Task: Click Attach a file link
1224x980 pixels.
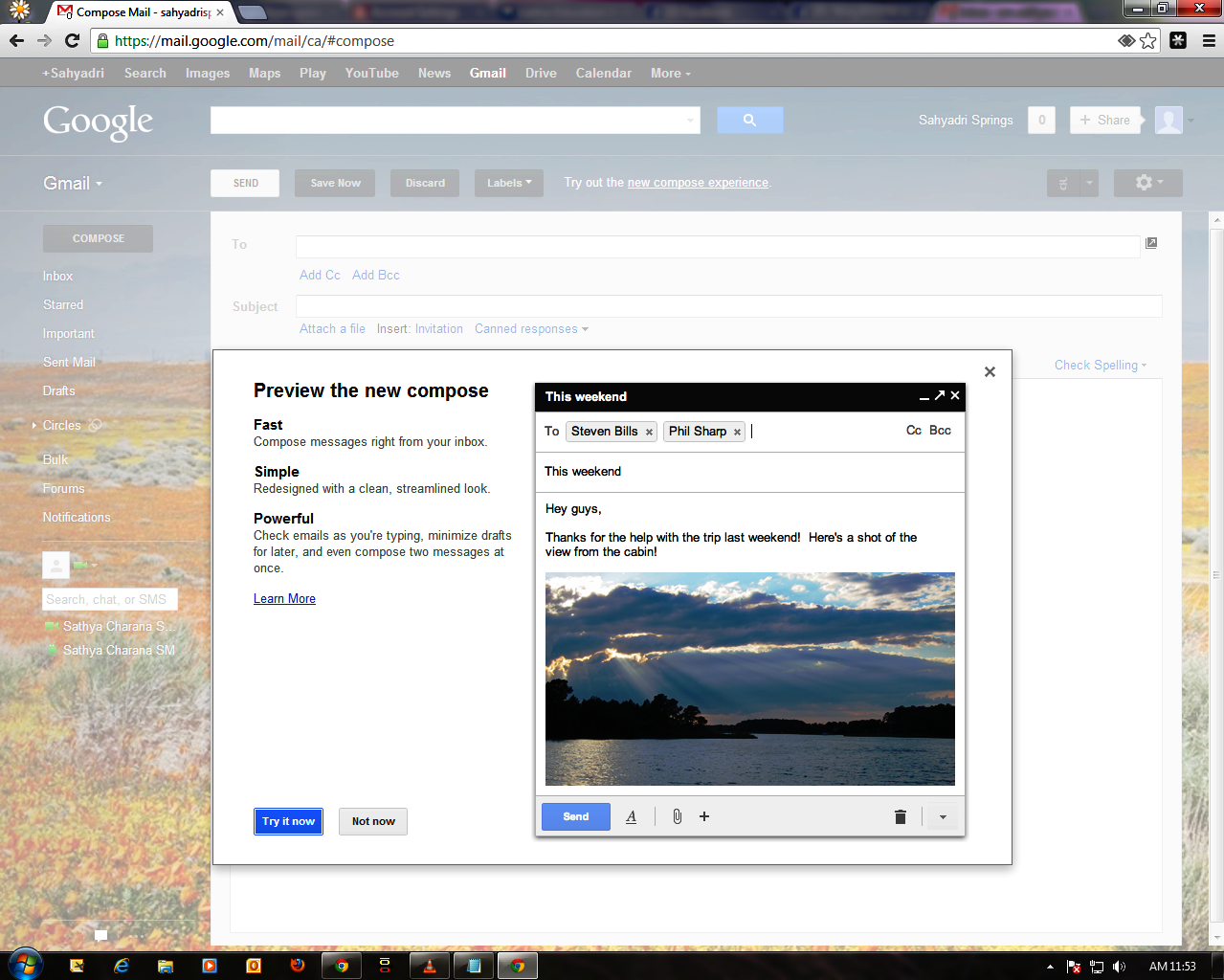Action: 332,328
